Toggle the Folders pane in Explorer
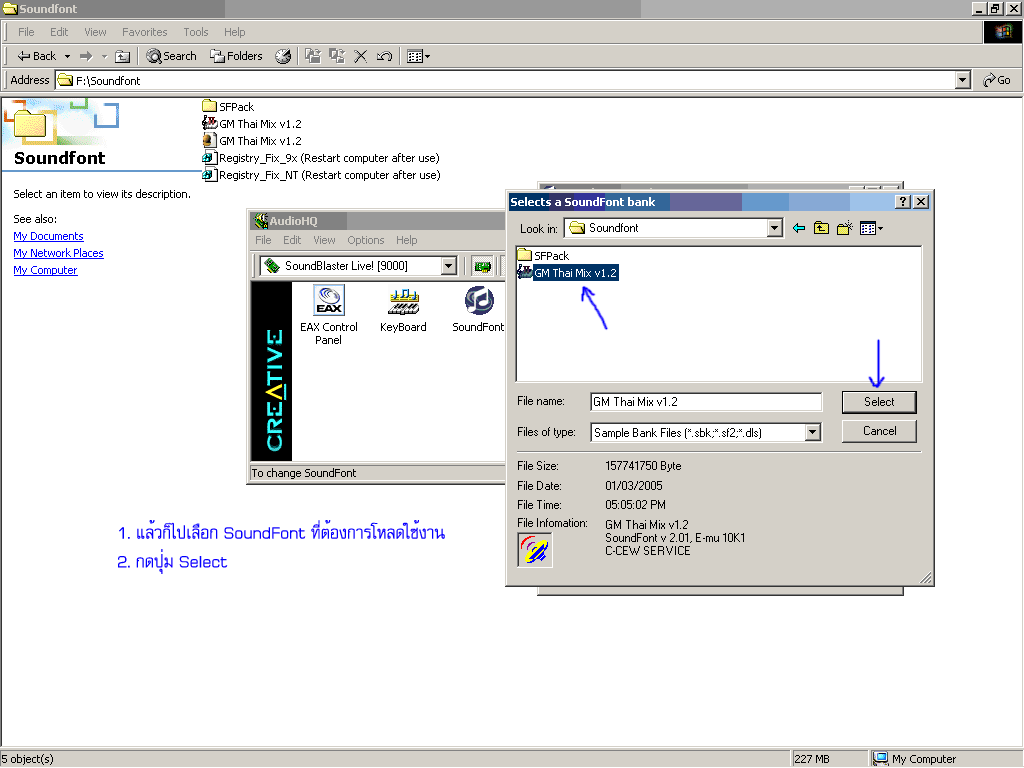The image size is (1024, 768). pyautogui.click(x=236, y=56)
